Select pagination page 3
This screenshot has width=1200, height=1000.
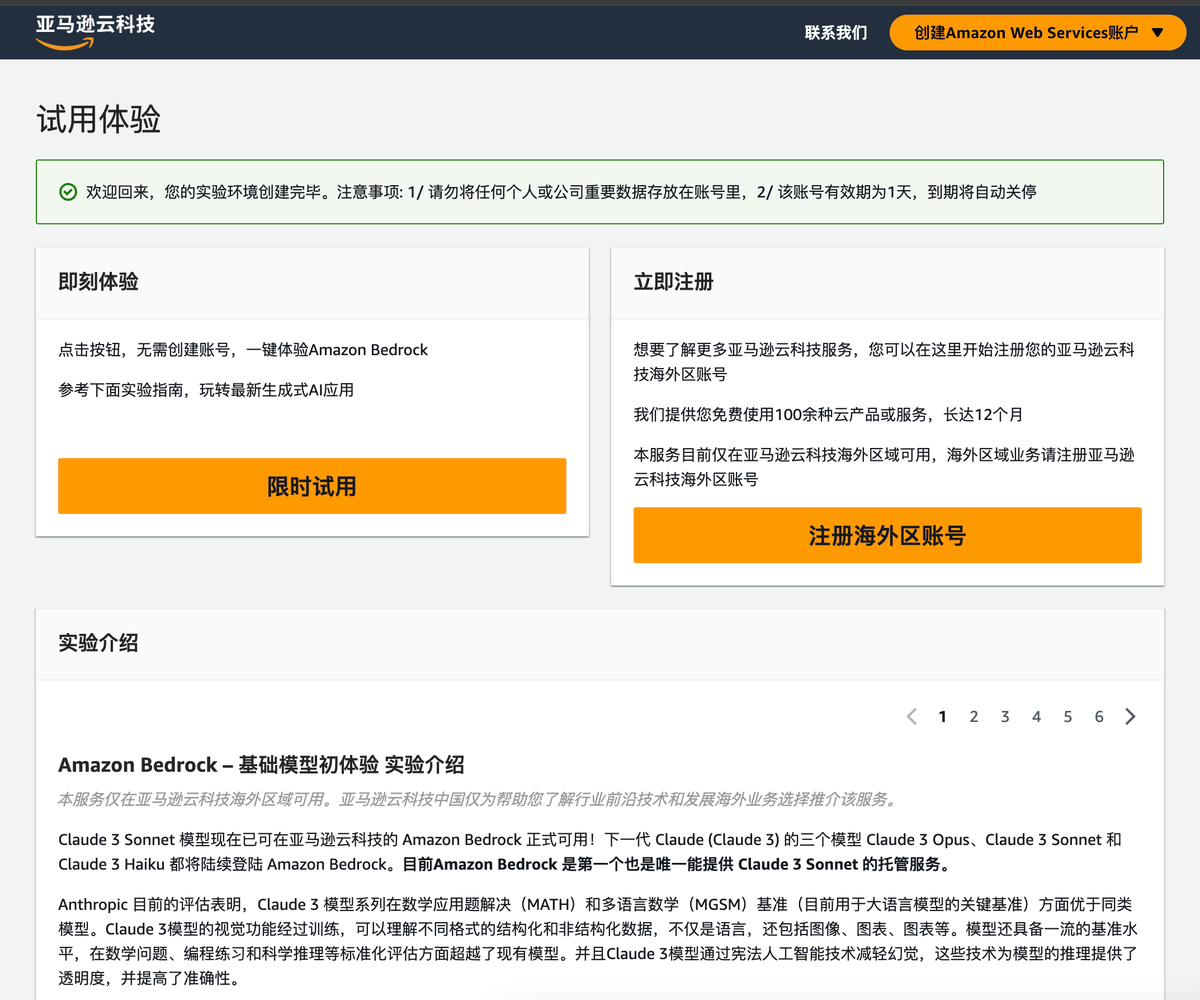click(x=1005, y=716)
